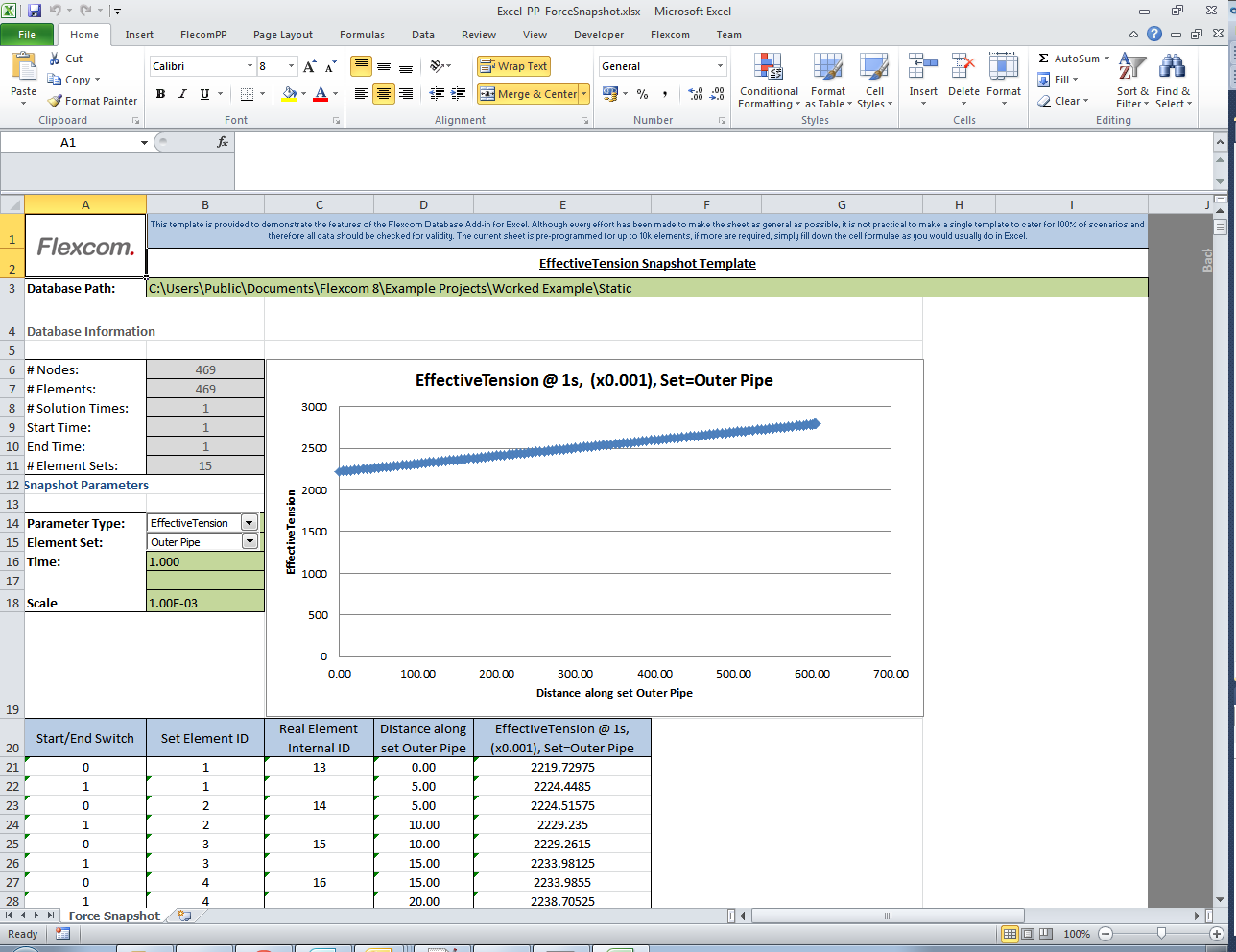
Task: Open Conditional Formatting menu
Action: [768, 82]
